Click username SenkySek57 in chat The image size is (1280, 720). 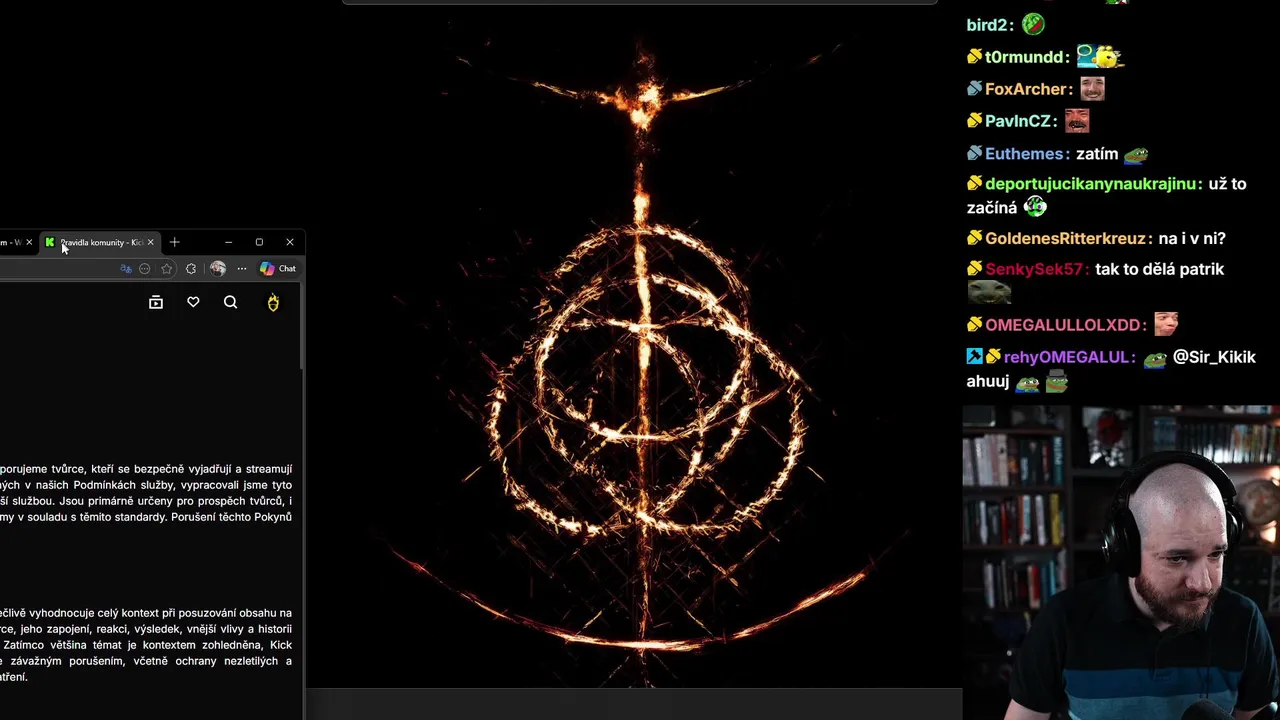(1036, 269)
